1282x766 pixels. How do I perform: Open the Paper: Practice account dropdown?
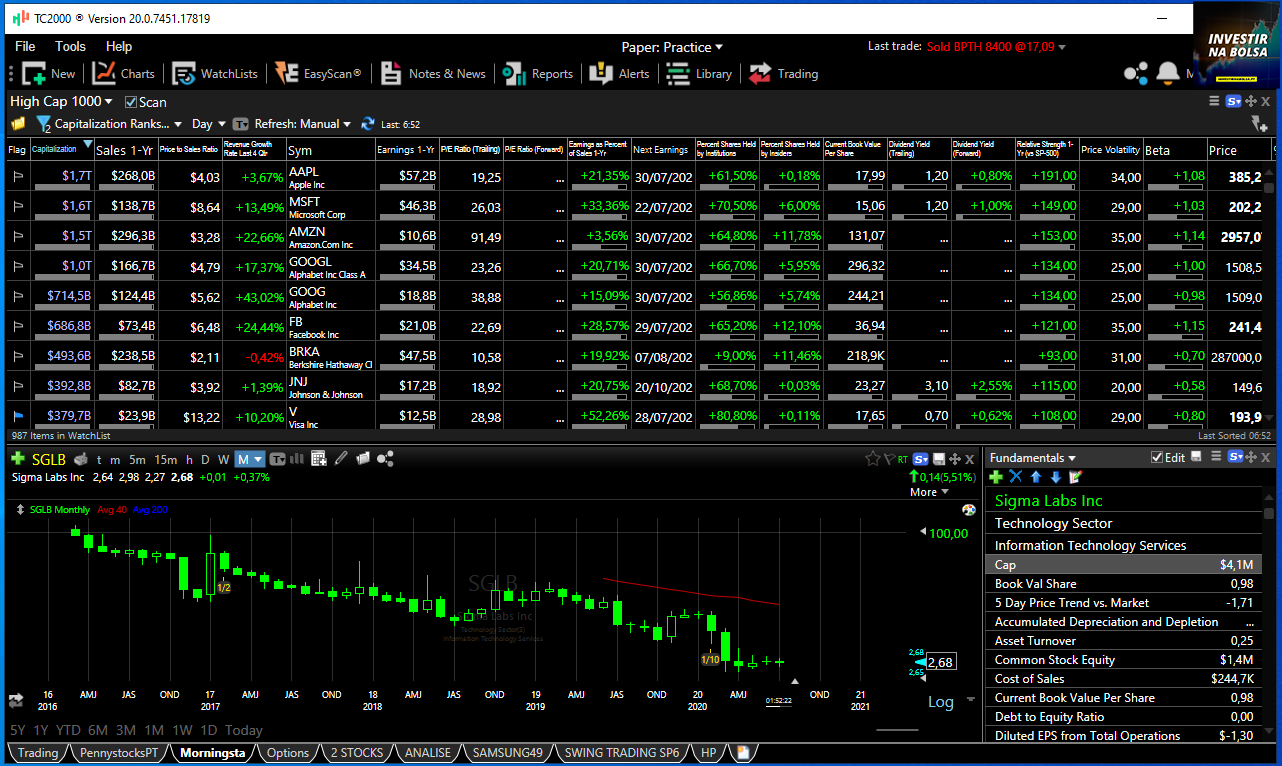point(671,47)
